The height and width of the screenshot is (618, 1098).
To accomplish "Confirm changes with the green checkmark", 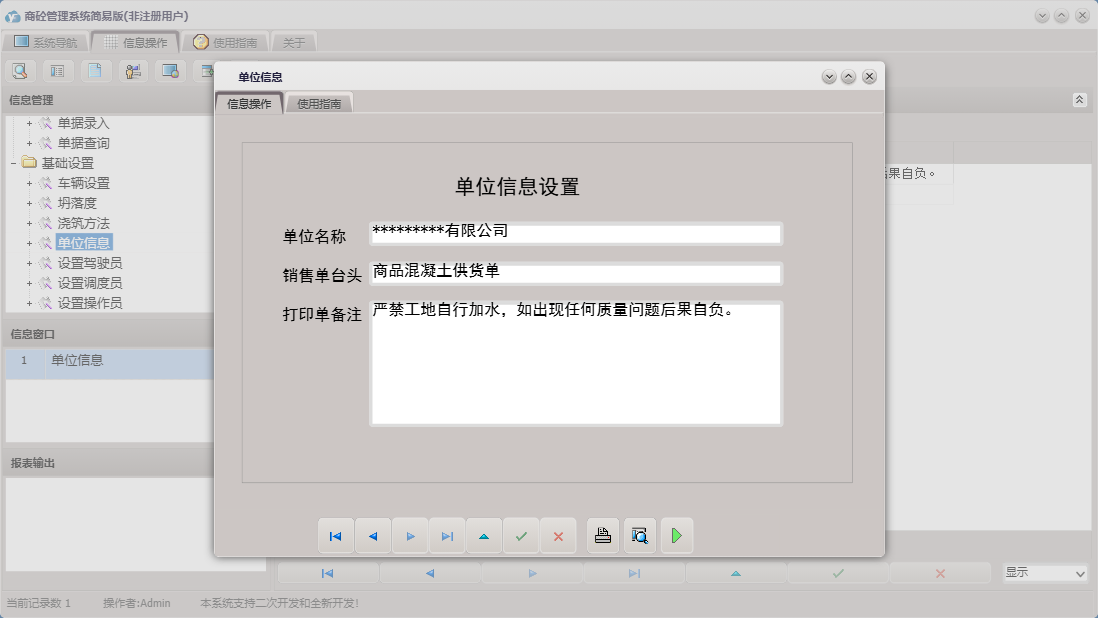I will pyautogui.click(x=521, y=535).
